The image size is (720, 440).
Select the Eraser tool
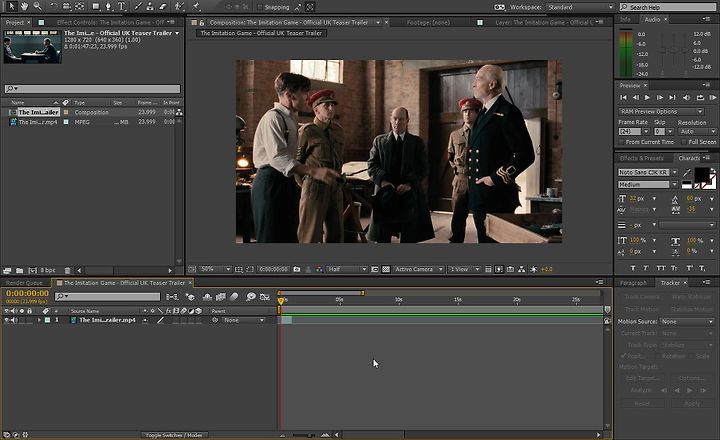click(x=163, y=6)
